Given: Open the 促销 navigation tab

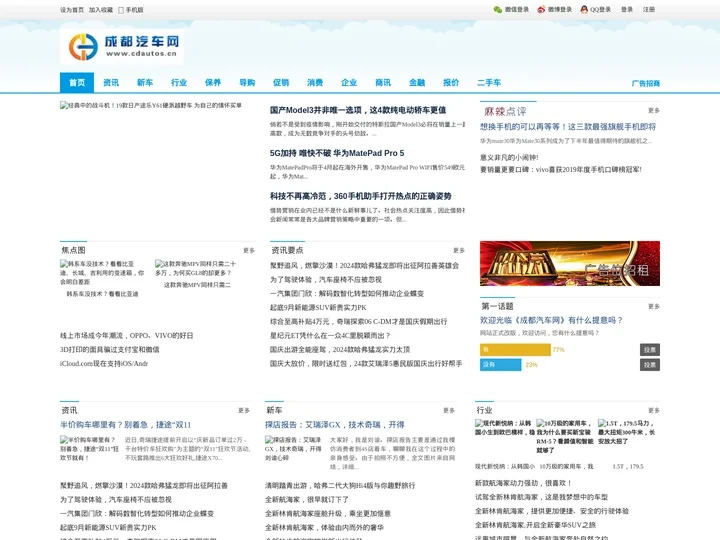Looking at the screenshot, I should click(281, 83).
